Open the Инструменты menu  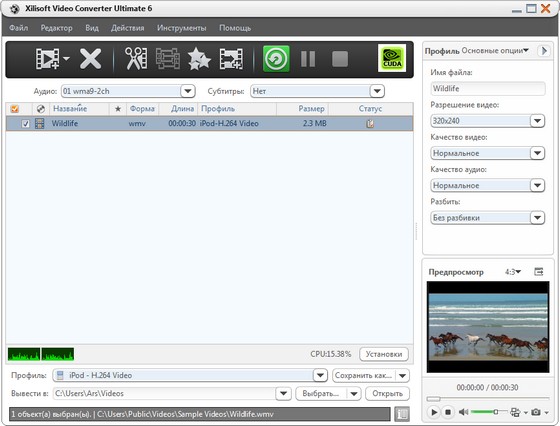(x=181, y=28)
